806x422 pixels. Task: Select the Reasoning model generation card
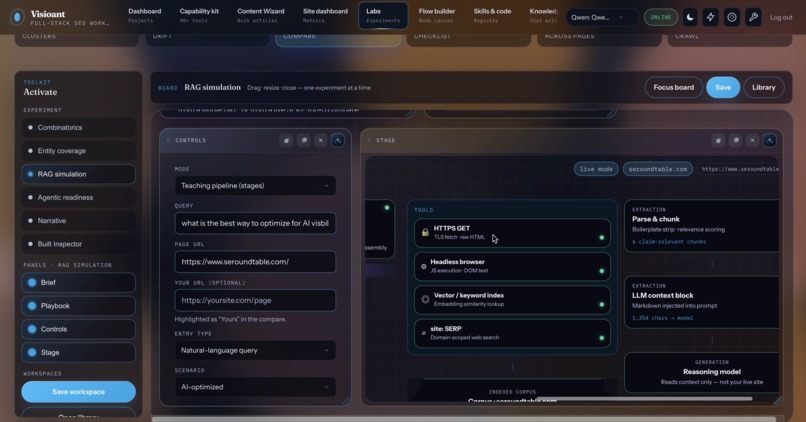tap(702, 373)
